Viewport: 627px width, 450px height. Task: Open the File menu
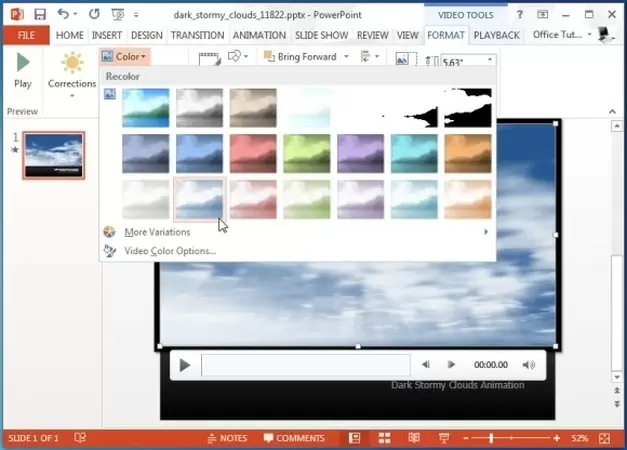point(25,35)
